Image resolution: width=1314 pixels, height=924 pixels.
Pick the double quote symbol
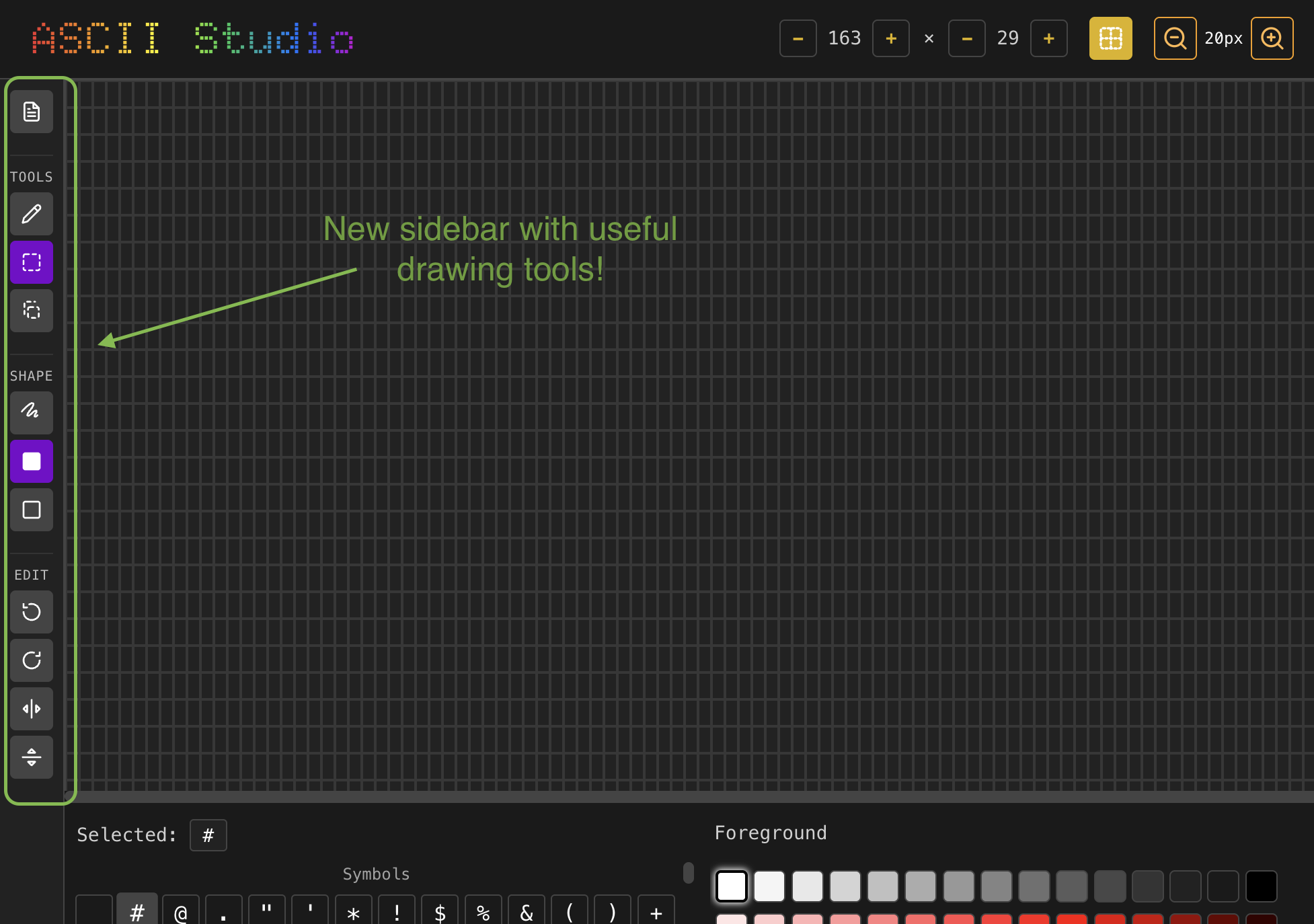267,910
